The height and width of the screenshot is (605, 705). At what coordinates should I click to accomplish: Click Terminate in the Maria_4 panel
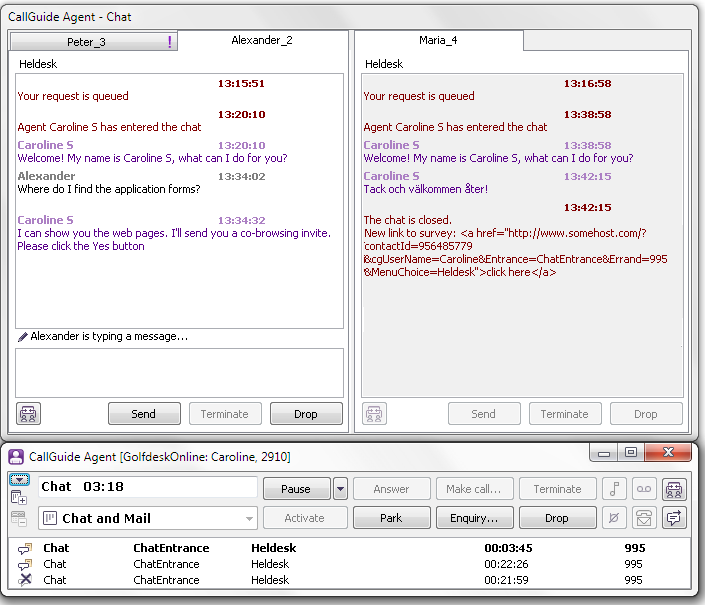click(565, 414)
